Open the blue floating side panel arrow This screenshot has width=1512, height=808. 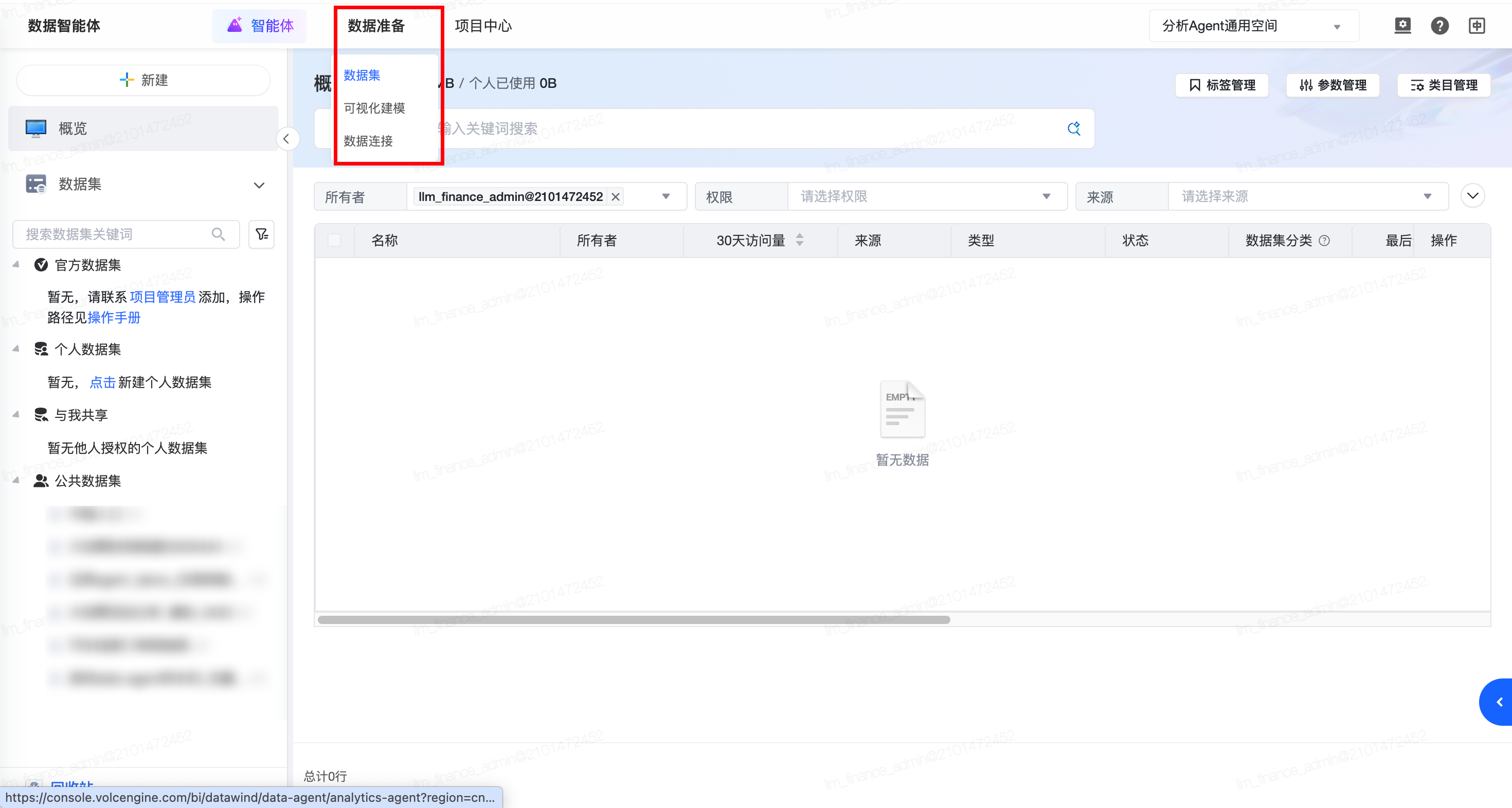(1499, 702)
